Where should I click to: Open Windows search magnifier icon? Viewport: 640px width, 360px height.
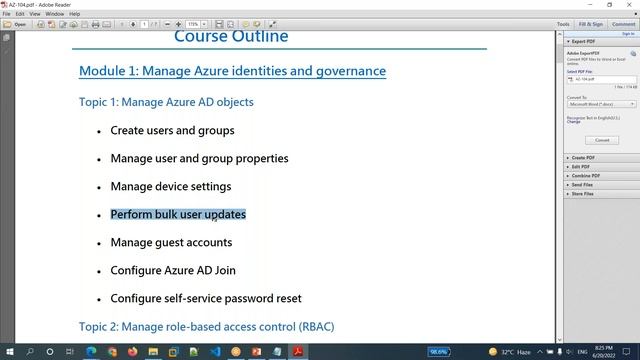pyautogui.click(x=30, y=351)
